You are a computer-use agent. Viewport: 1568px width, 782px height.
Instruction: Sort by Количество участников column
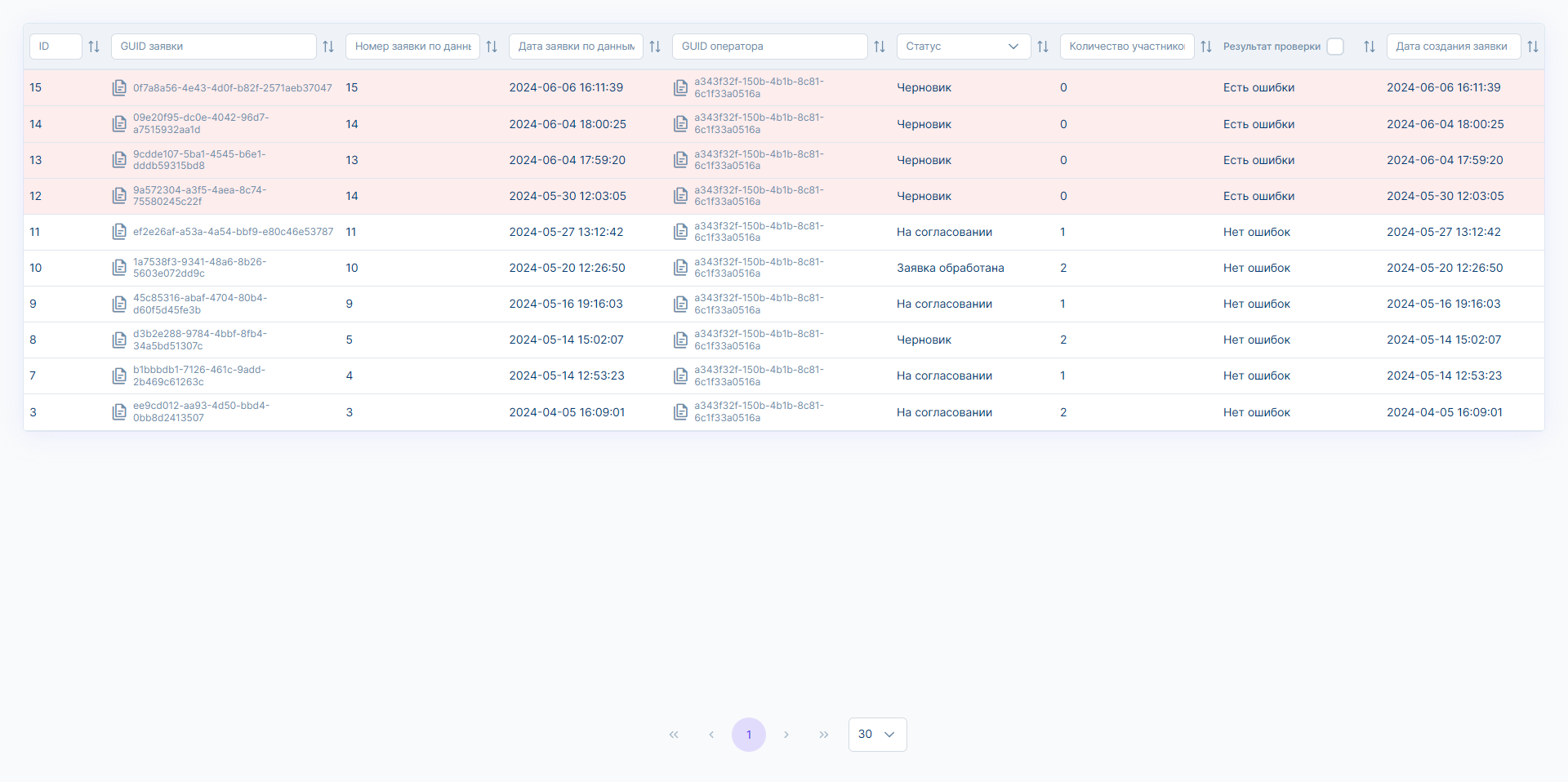click(1206, 47)
